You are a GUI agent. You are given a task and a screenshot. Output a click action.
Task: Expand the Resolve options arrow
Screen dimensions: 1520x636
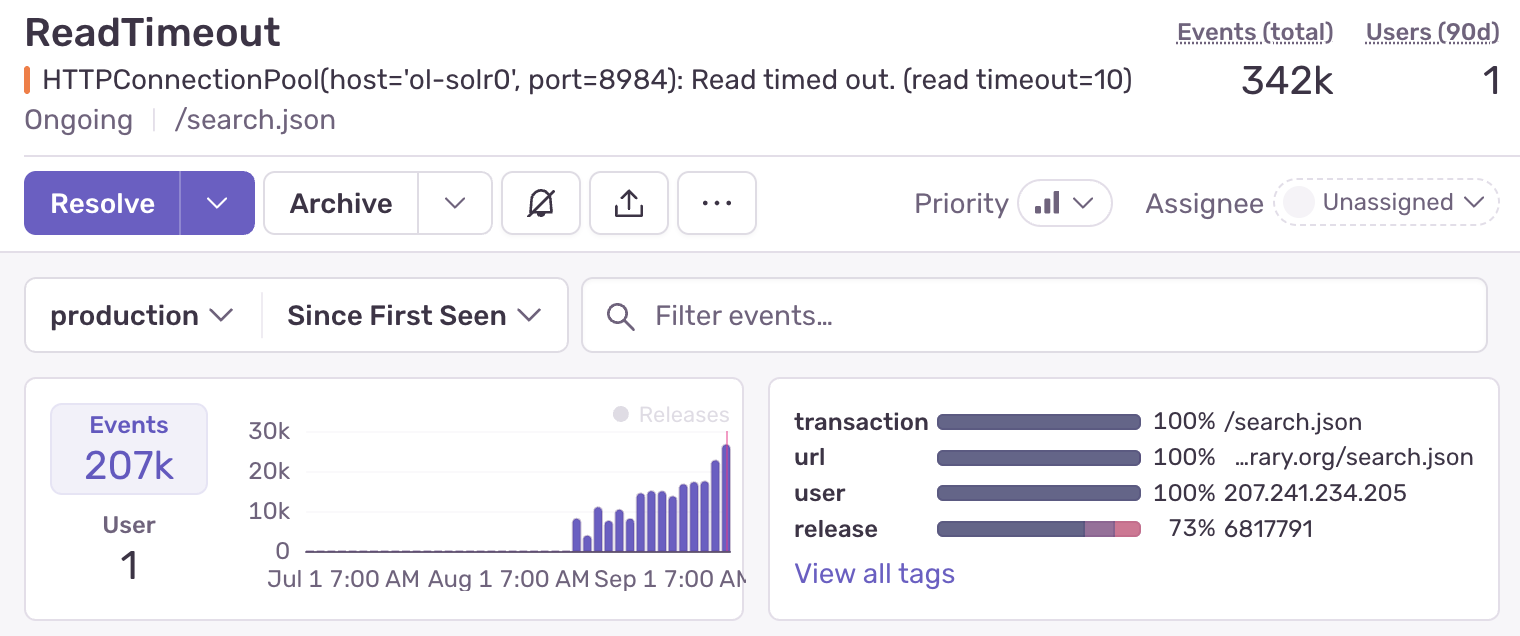pos(217,204)
